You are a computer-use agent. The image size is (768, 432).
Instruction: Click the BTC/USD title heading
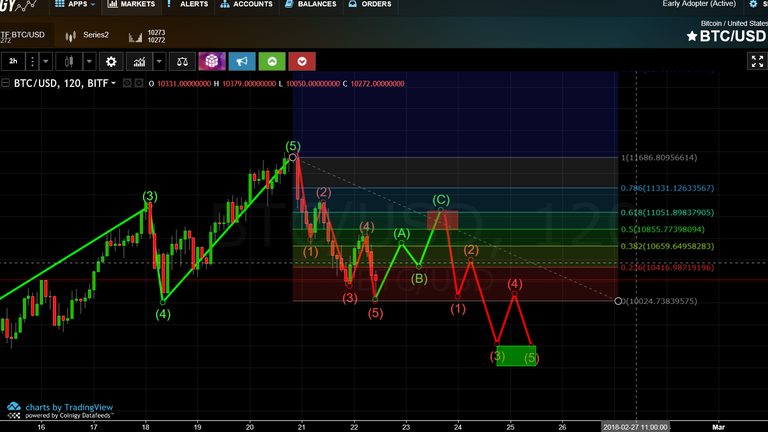click(x=733, y=36)
